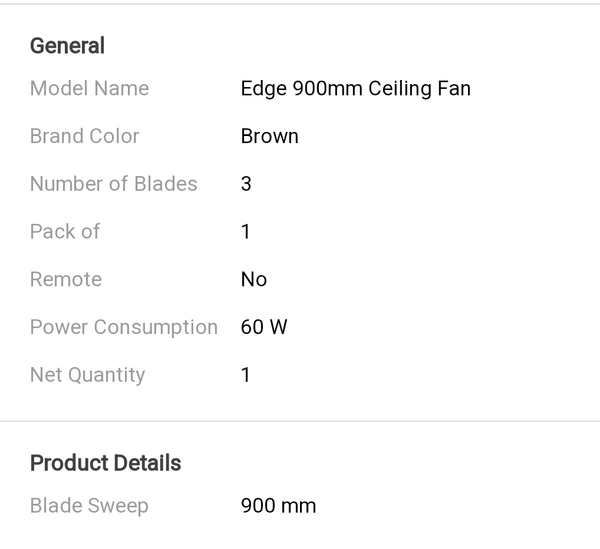Click the Power Consumption label
This screenshot has width=600, height=549.
(123, 327)
